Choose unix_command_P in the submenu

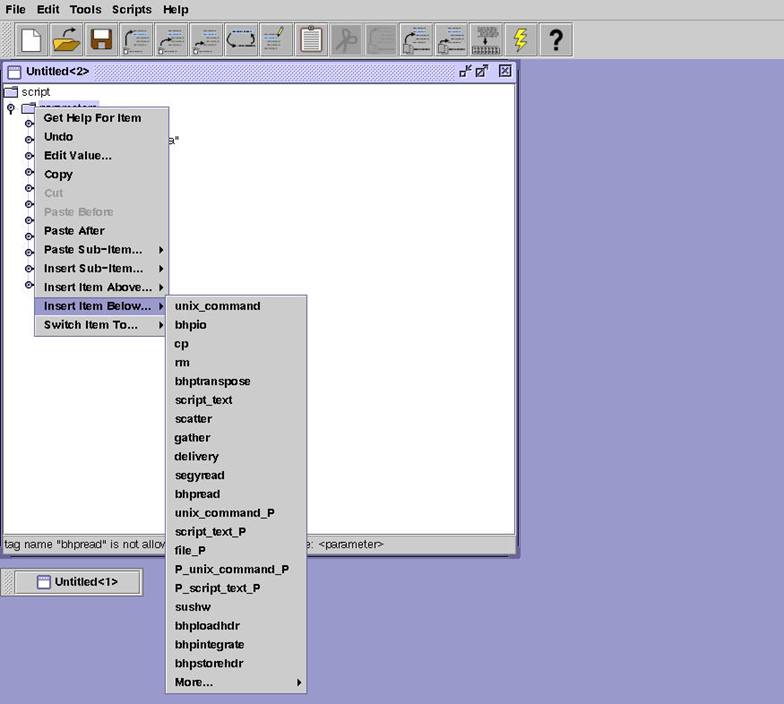236,513
